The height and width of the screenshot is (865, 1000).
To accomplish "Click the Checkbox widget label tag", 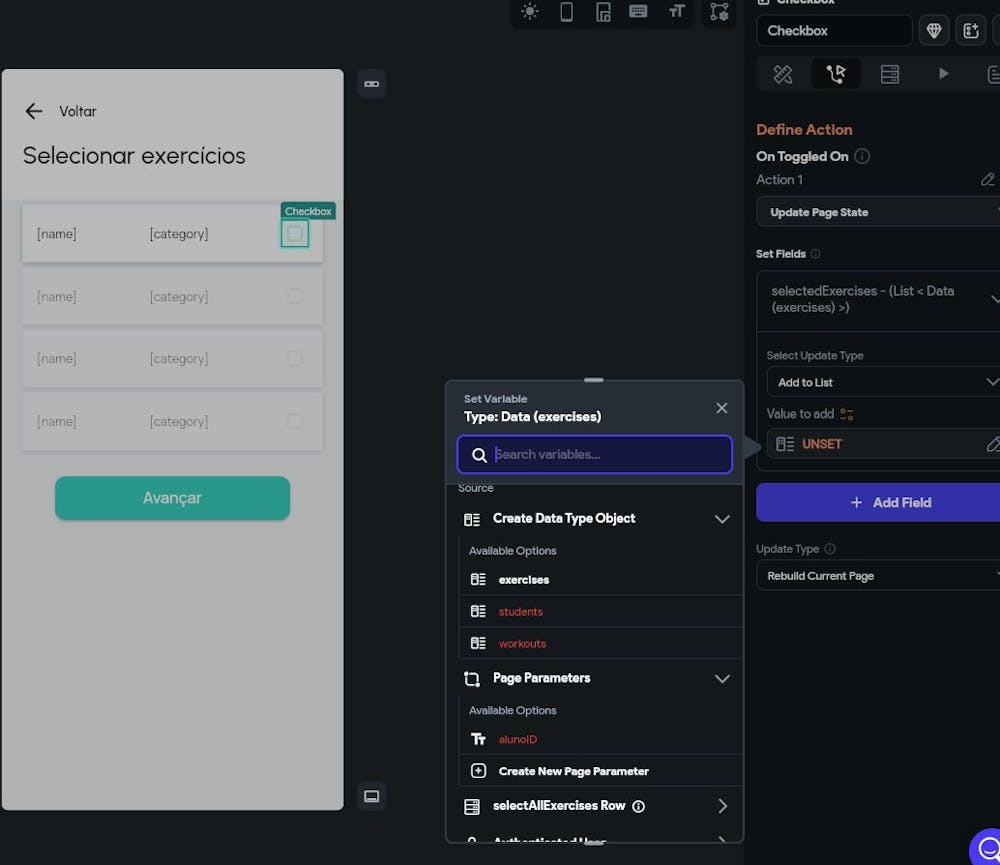I will 308,211.
